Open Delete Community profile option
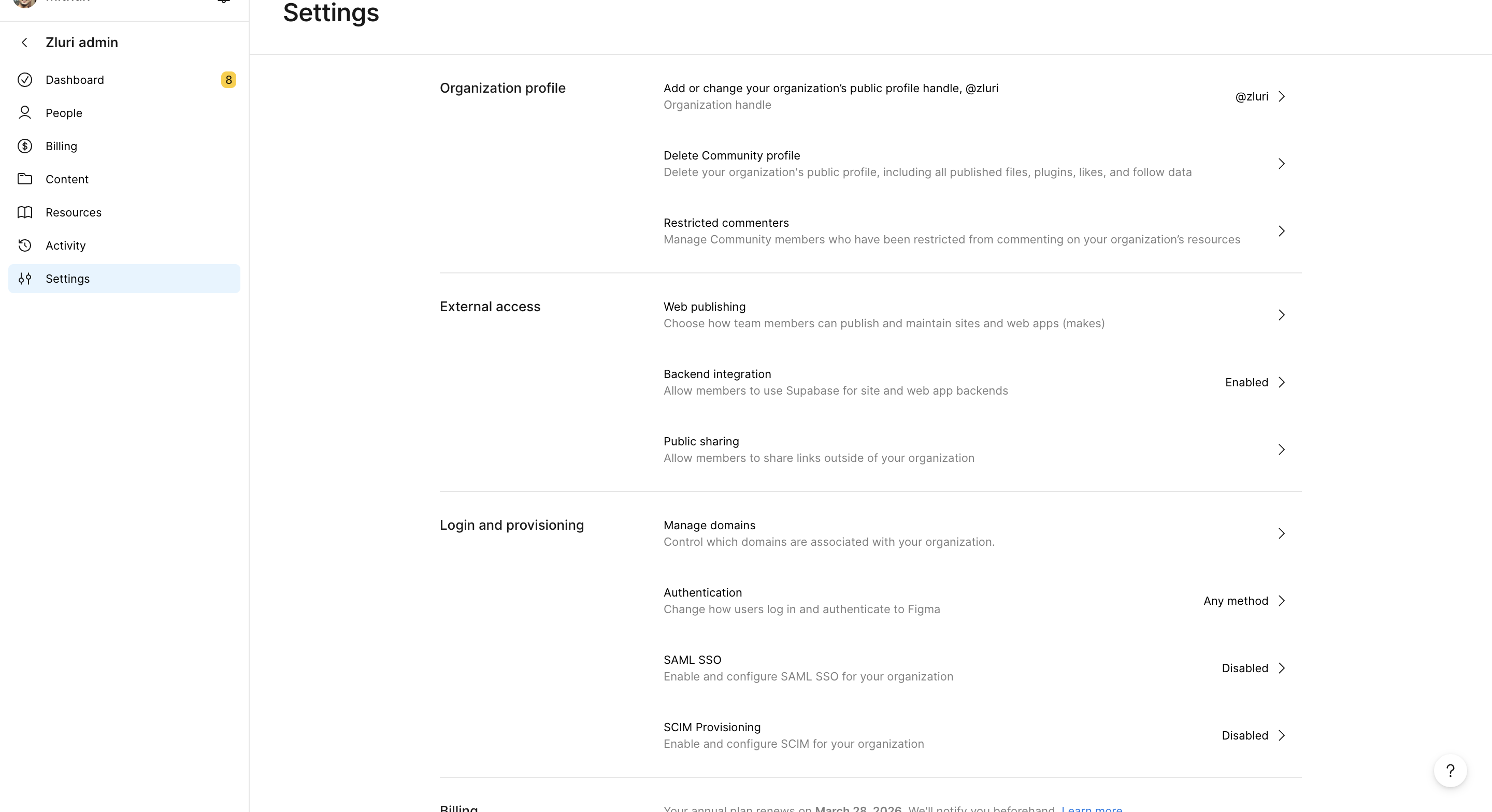Screen dimensions: 1492x812 pos(731,155)
